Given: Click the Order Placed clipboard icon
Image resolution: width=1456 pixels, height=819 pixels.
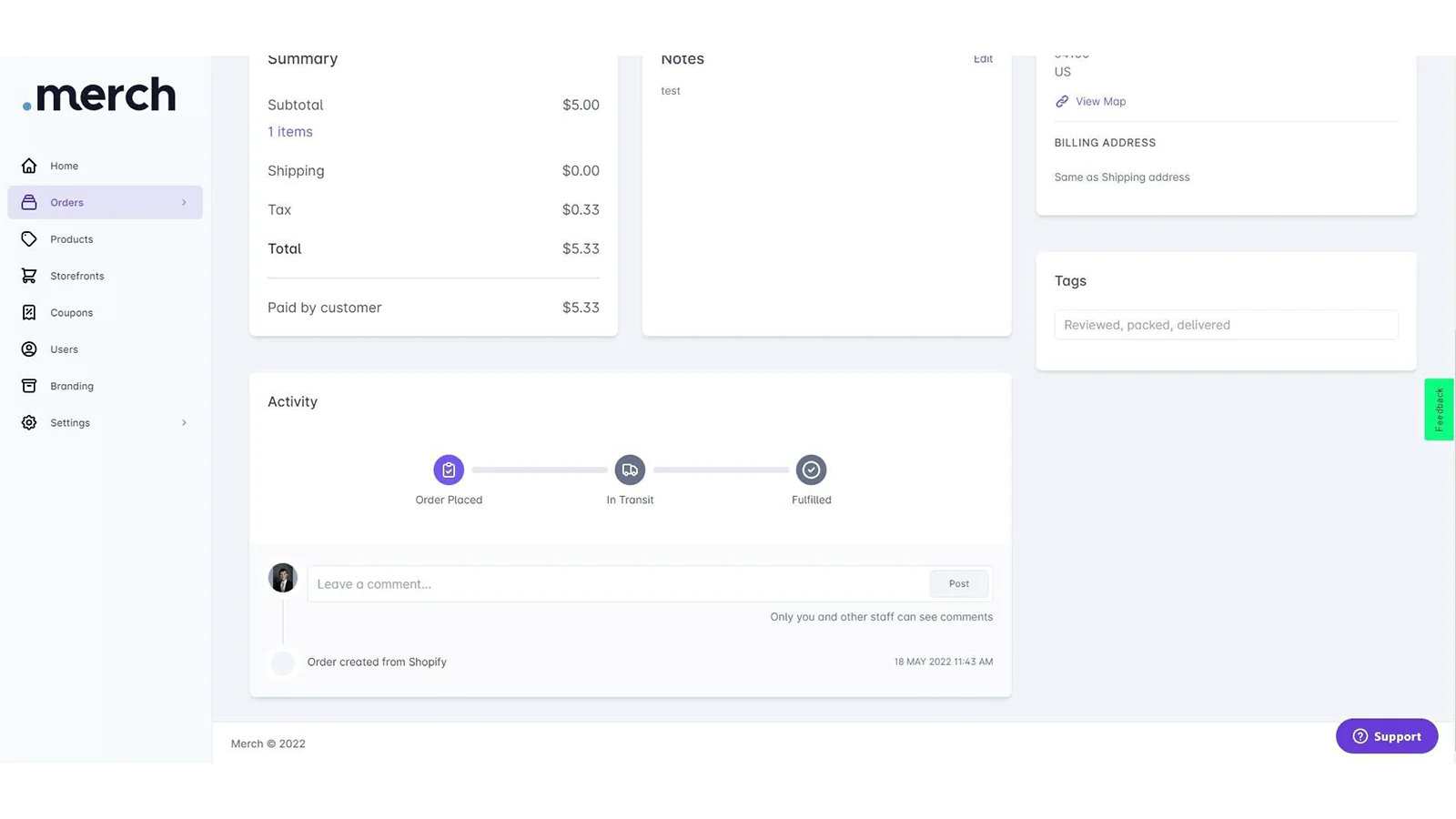Looking at the screenshot, I should [449, 470].
